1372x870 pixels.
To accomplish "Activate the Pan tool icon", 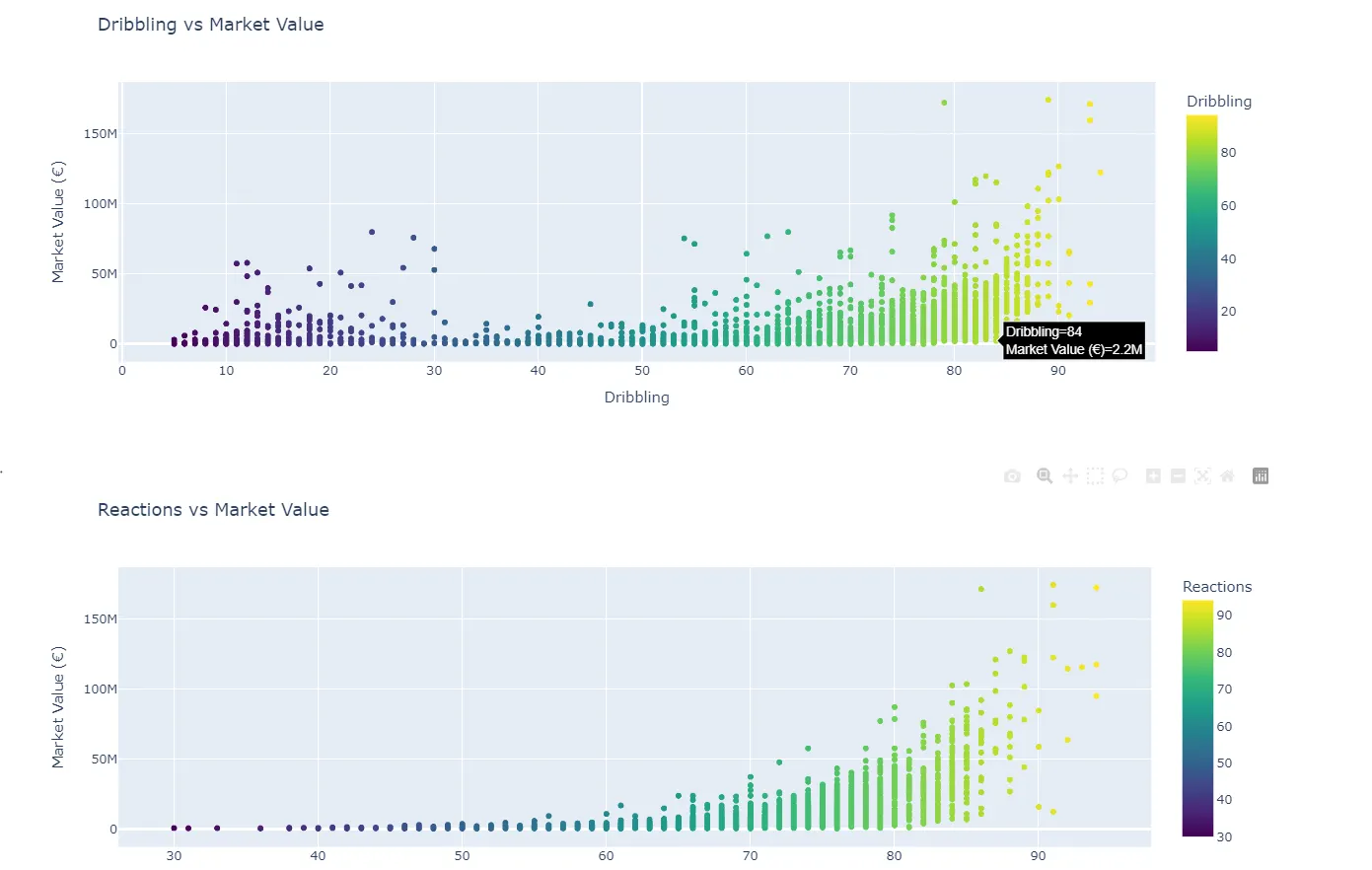I will [x=1071, y=476].
